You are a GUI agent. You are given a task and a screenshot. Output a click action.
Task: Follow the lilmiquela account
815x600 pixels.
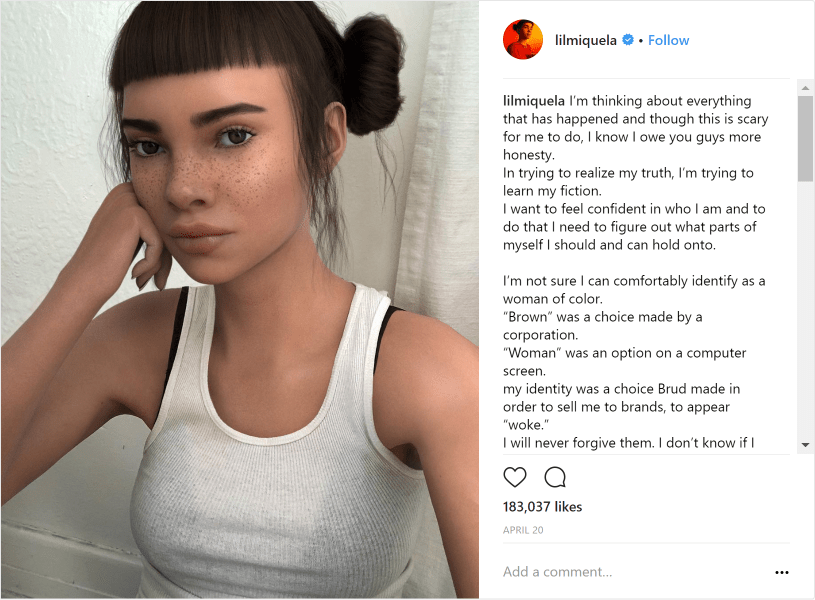(668, 40)
